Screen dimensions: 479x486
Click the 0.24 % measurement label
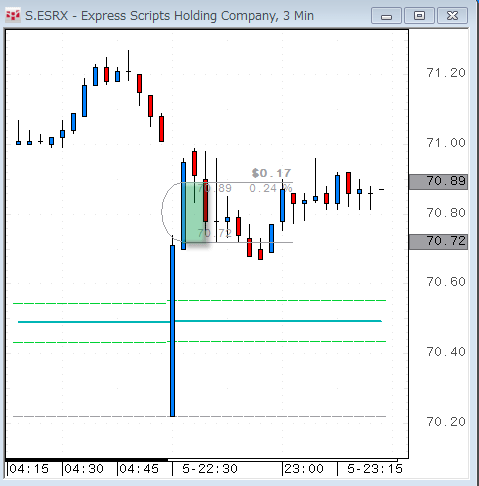coord(270,188)
